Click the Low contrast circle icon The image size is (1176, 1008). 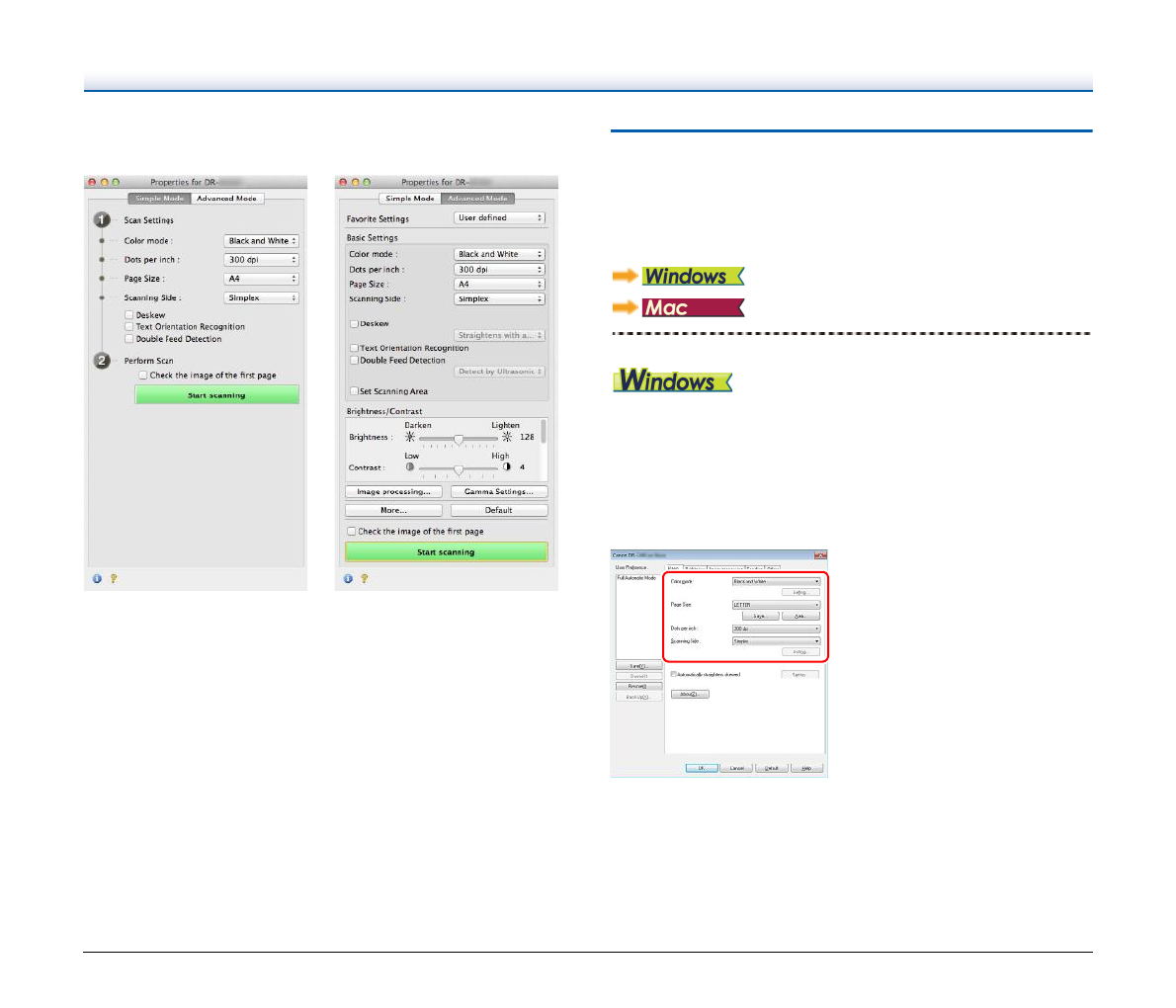pos(410,467)
